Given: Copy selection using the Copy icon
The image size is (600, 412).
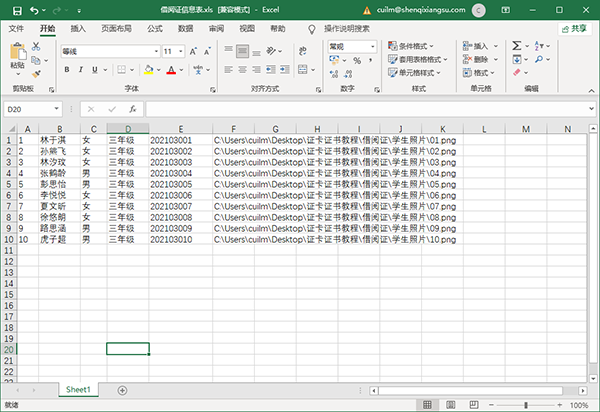Looking at the screenshot, I should [36, 60].
